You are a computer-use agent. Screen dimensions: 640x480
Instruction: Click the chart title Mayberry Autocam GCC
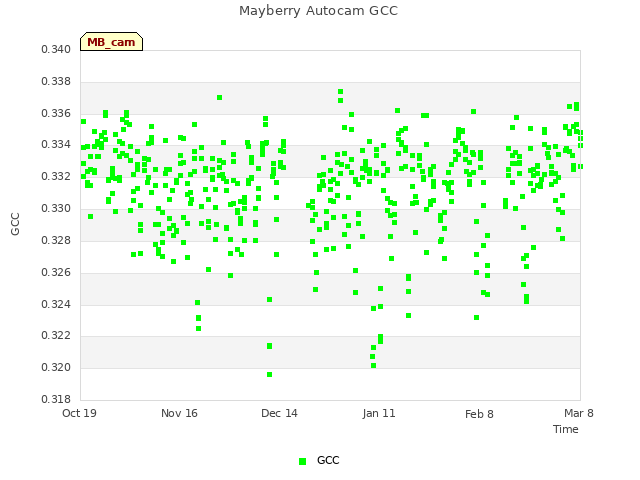coord(318,11)
